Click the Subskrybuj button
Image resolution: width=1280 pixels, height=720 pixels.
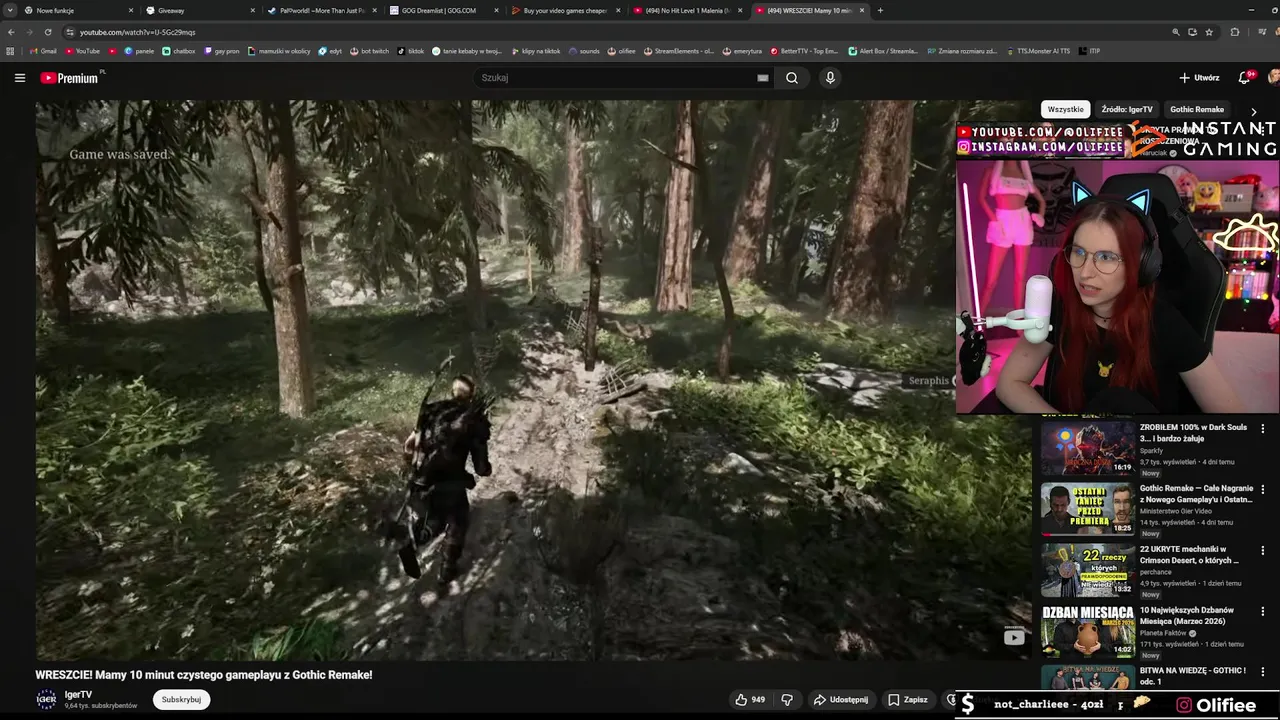pos(181,700)
